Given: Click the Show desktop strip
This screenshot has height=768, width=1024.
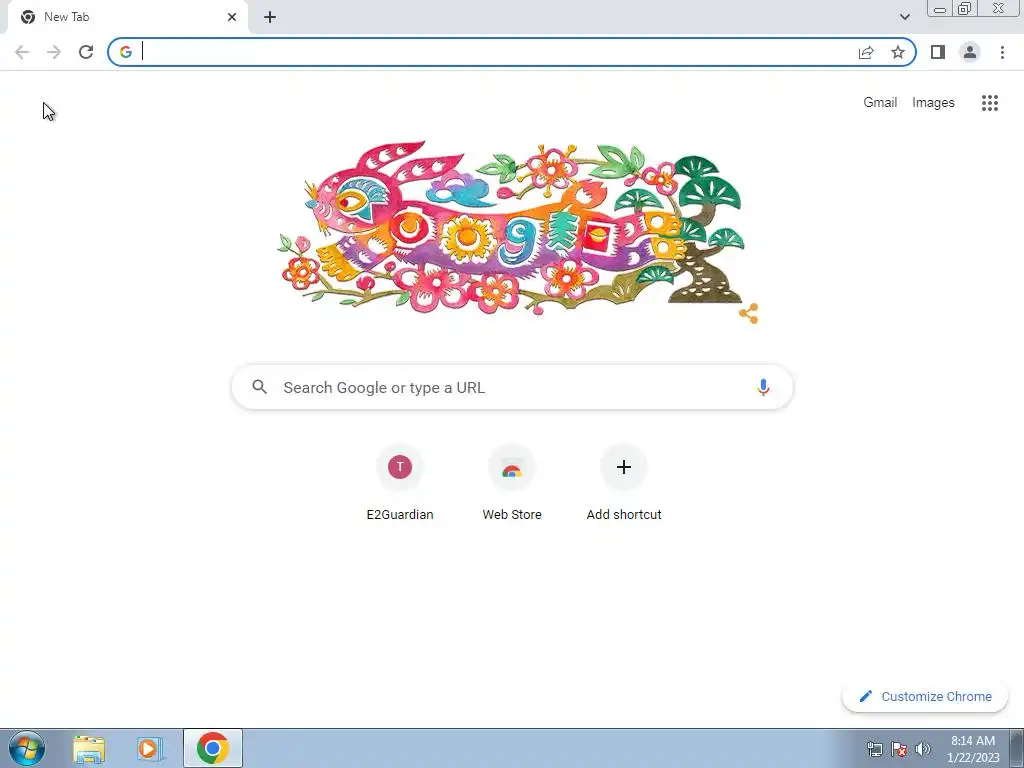Looking at the screenshot, I should tap(1017, 748).
